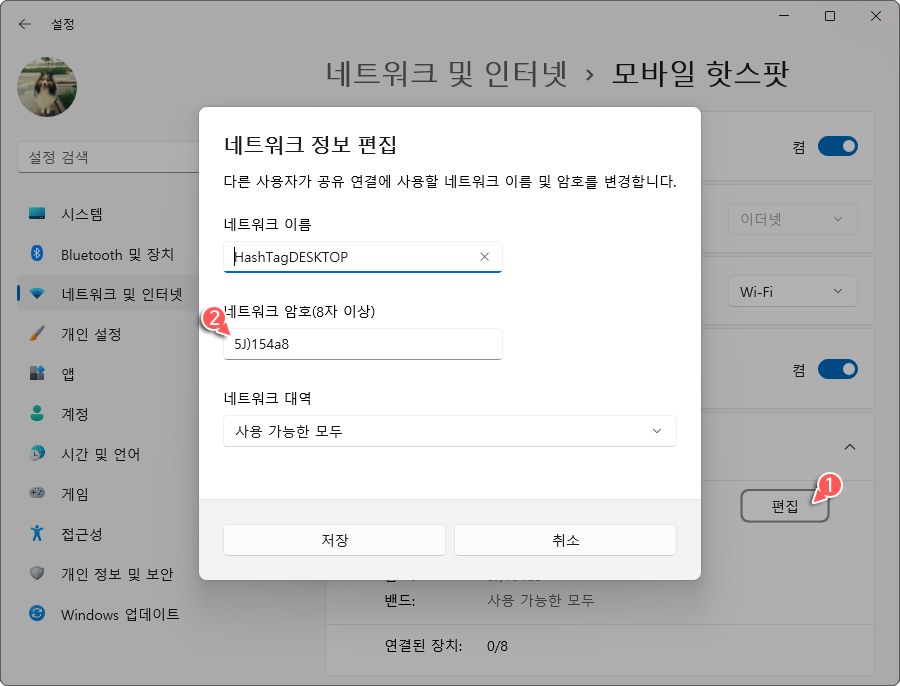Image resolution: width=900 pixels, height=686 pixels.
Task: Collapse the properties section chevron
Action: click(x=850, y=447)
